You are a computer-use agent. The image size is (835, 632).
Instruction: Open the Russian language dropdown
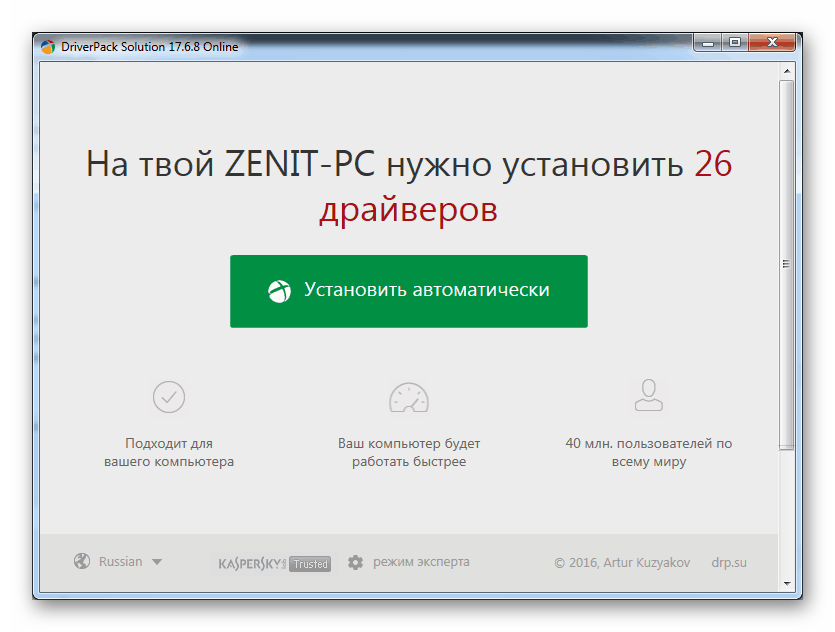pyautogui.click(x=121, y=562)
